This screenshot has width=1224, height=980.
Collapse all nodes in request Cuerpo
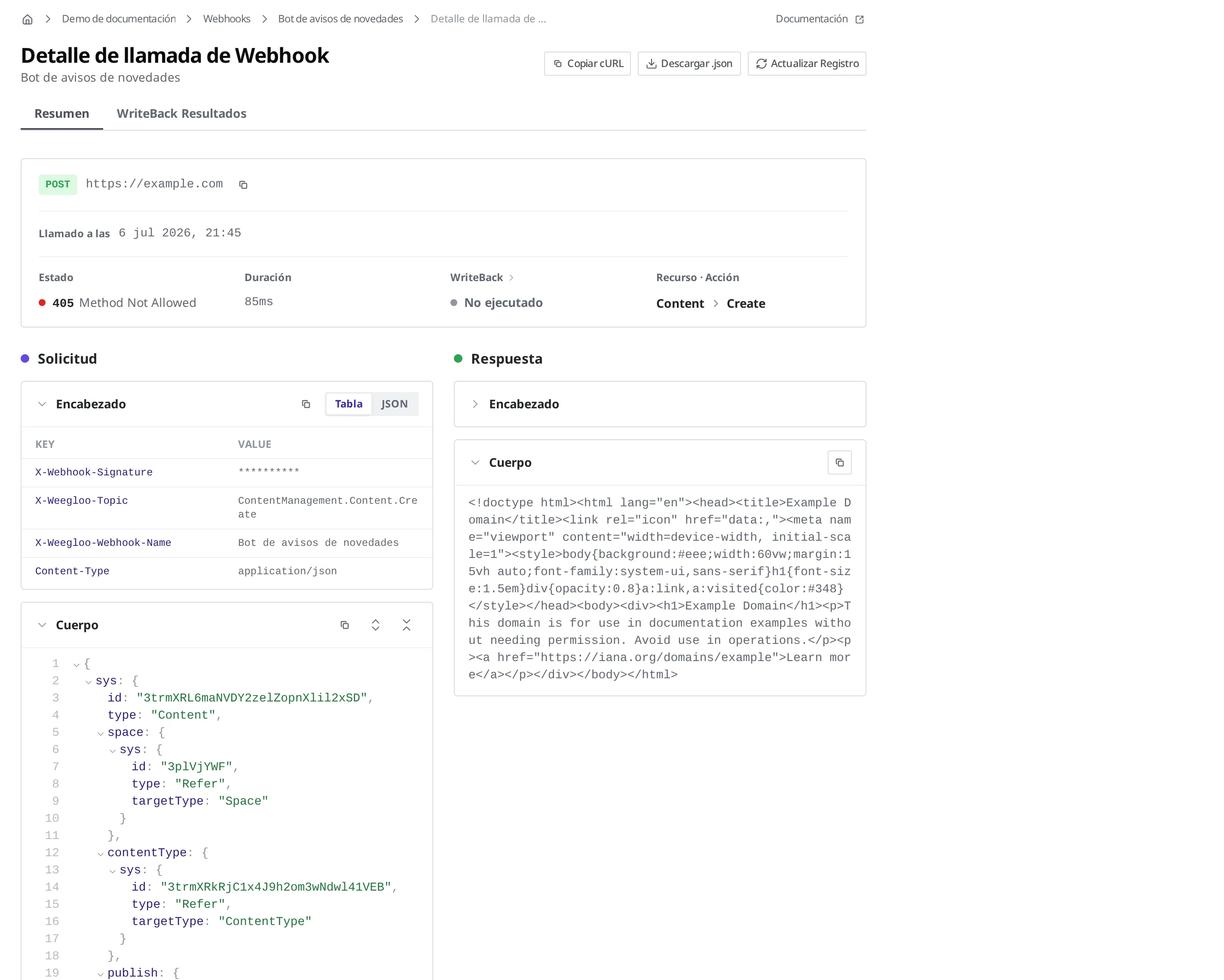(x=407, y=625)
